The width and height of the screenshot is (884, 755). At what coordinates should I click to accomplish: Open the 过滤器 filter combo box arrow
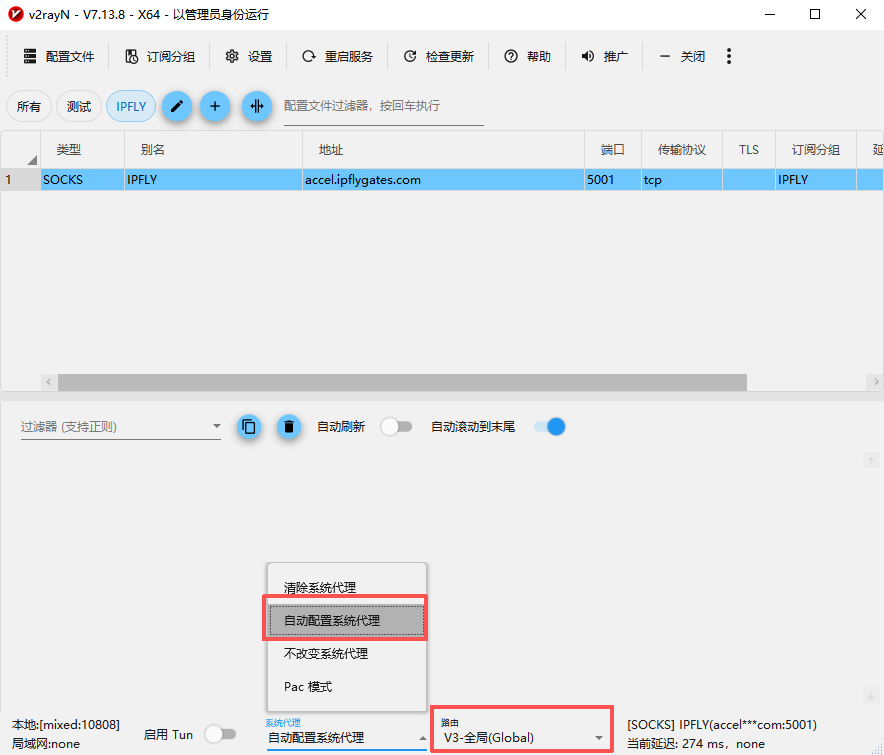(x=217, y=427)
